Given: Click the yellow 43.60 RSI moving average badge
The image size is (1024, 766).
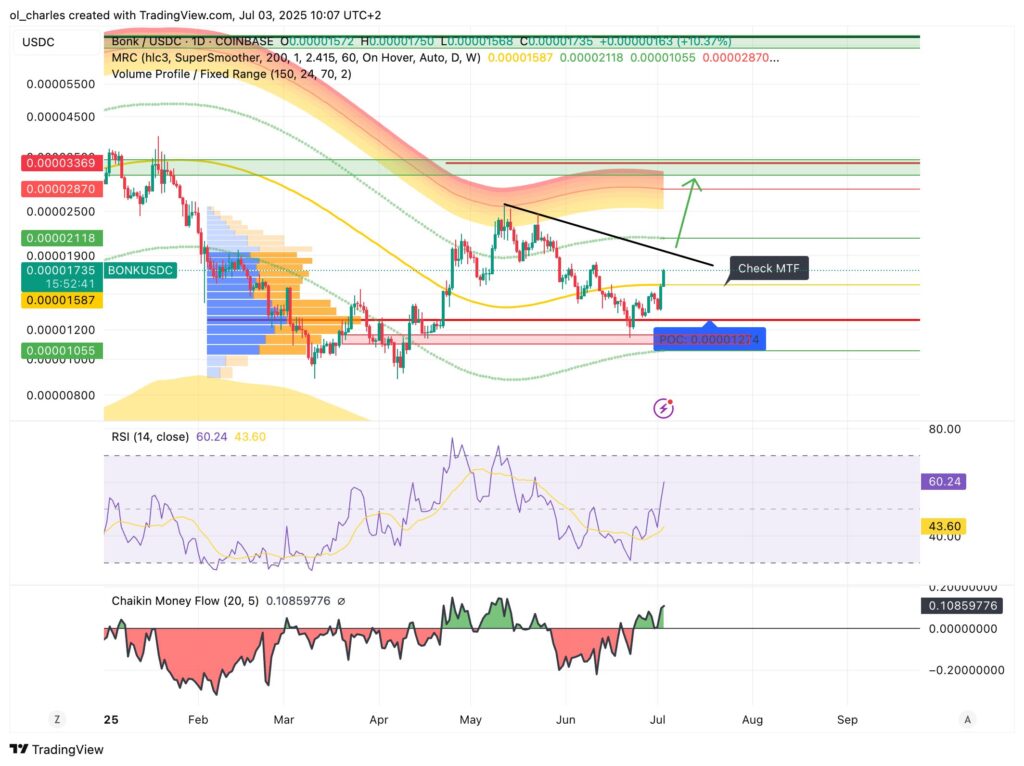Looking at the screenshot, I should tap(944, 525).
